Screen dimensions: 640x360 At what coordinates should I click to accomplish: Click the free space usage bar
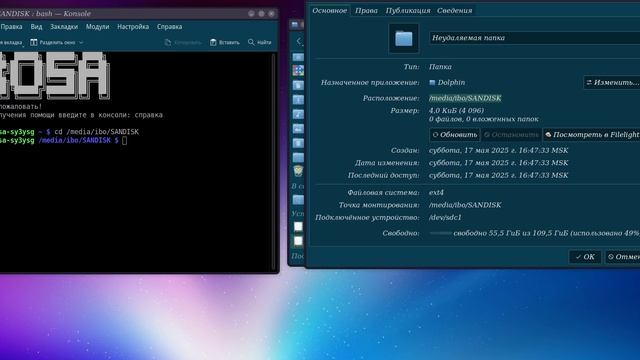440,233
